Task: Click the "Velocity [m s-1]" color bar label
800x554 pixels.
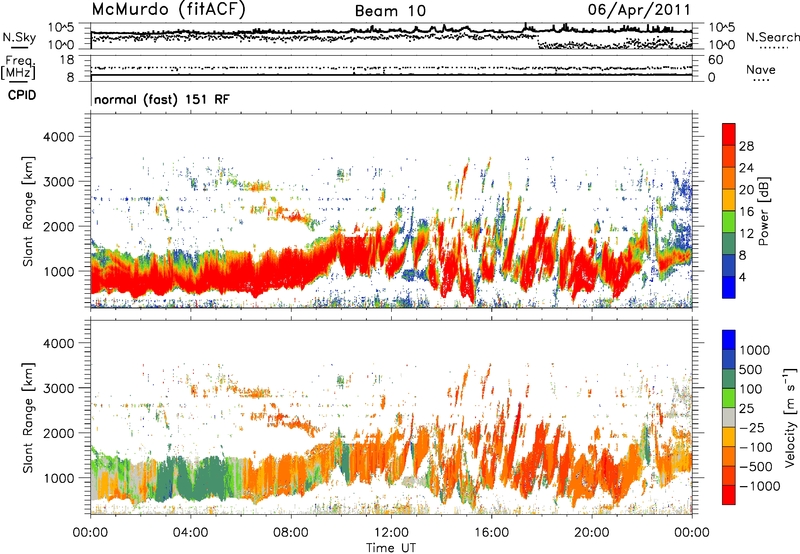Action: click(x=790, y=417)
